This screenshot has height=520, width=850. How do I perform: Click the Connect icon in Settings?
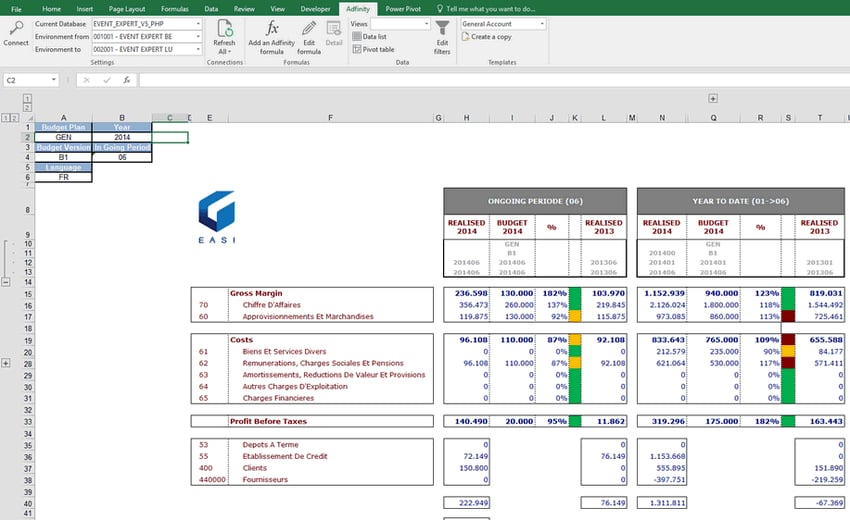coord(16,29)
